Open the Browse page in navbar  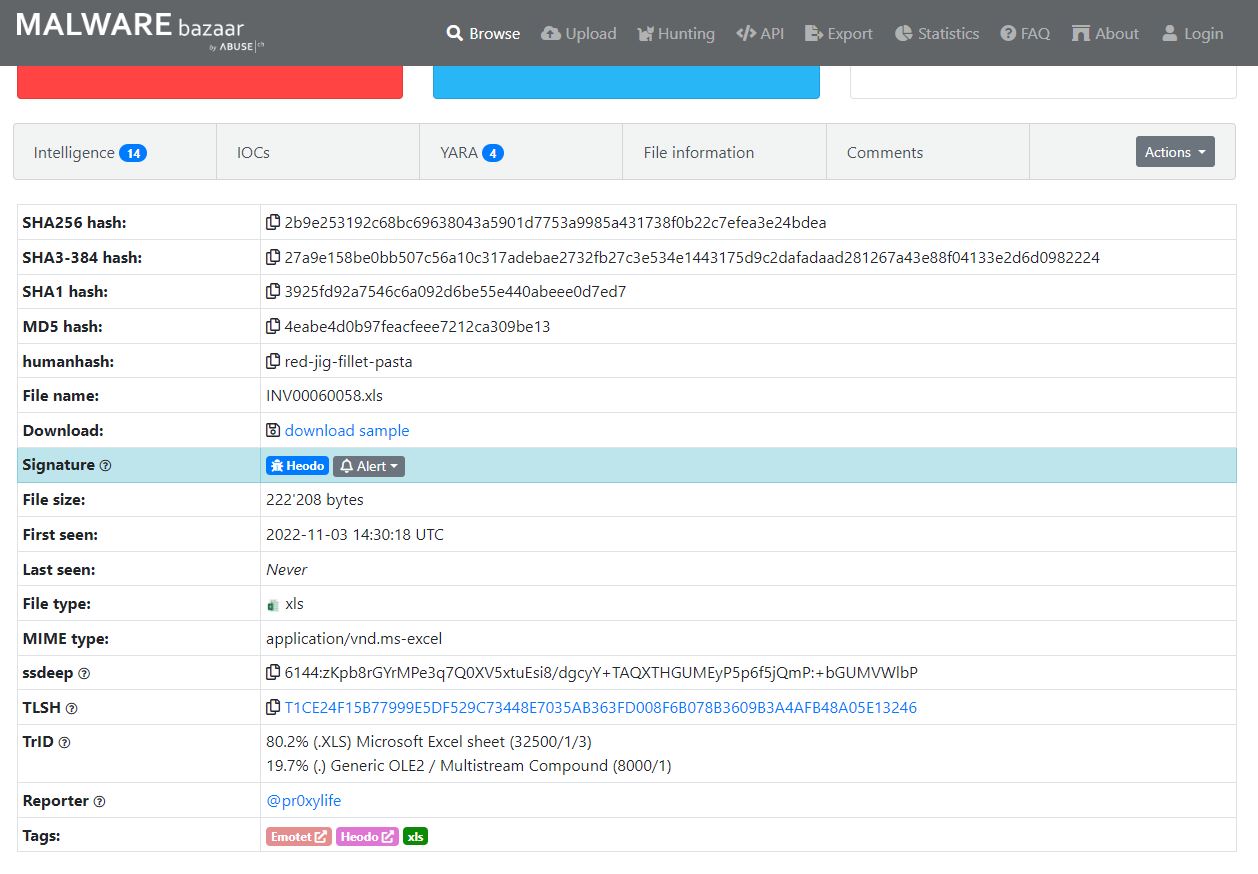pyautogui.click(x=483, y=34)
